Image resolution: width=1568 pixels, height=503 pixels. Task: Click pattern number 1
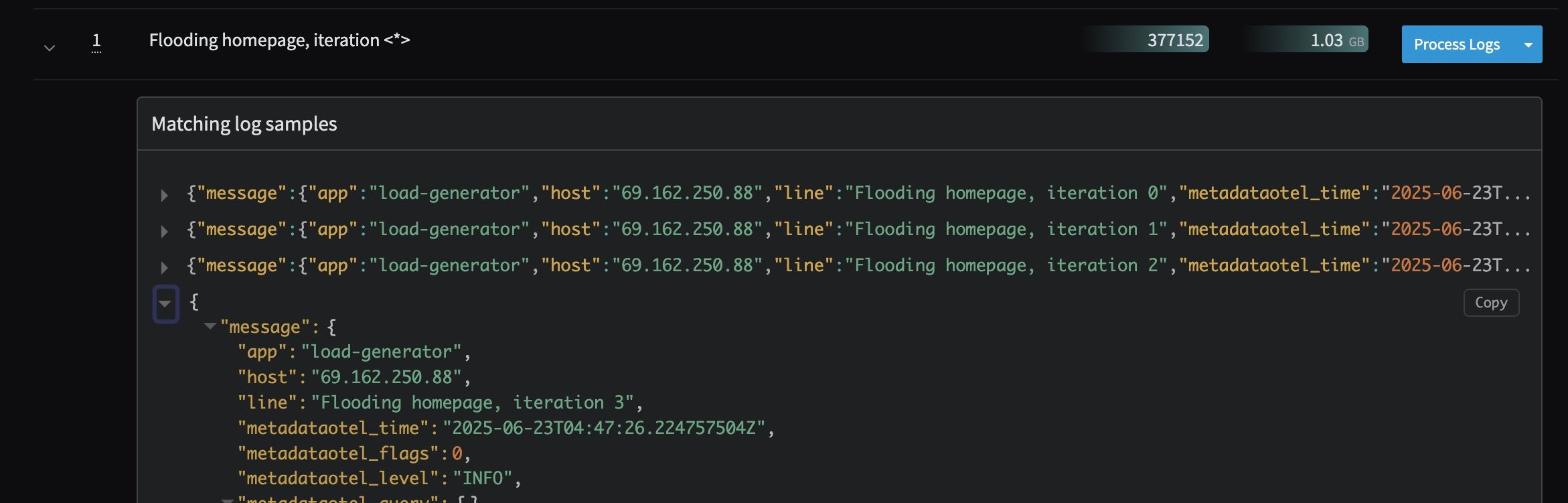96,42
